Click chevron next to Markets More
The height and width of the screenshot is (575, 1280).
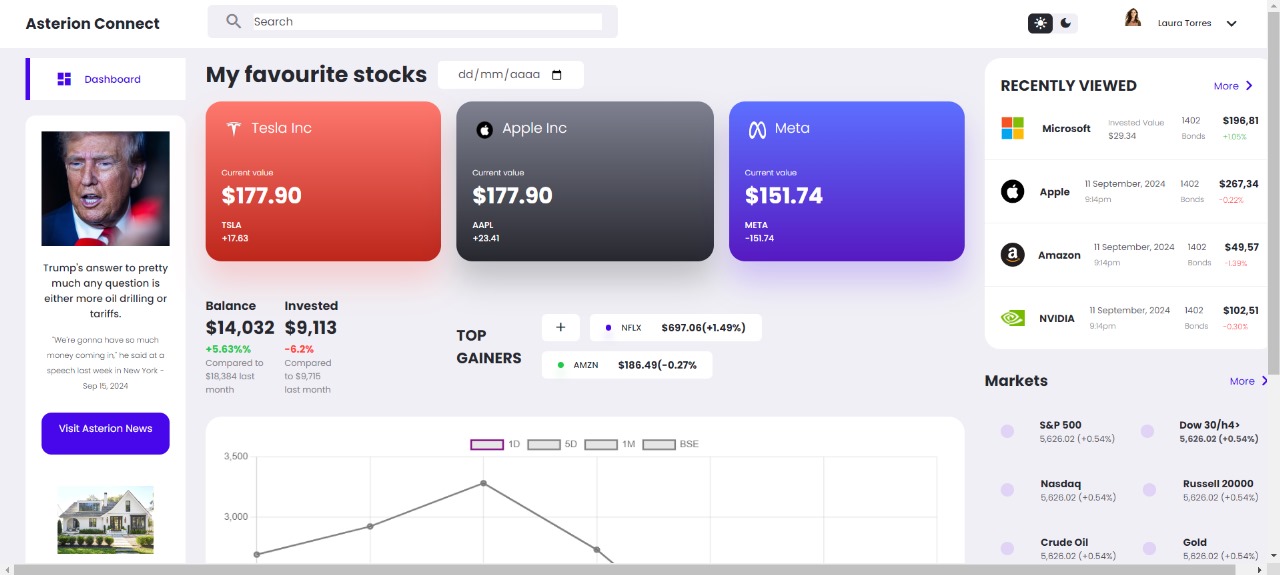(x=1265, y=381)
